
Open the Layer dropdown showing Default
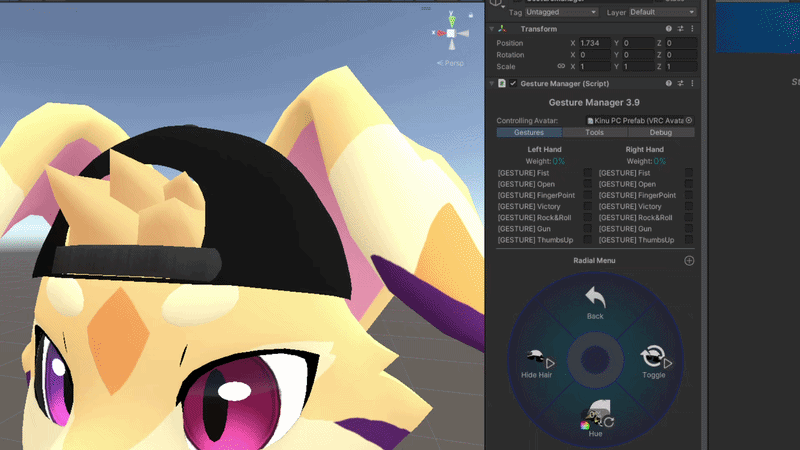pyautogui.click(x=662, y=12)
